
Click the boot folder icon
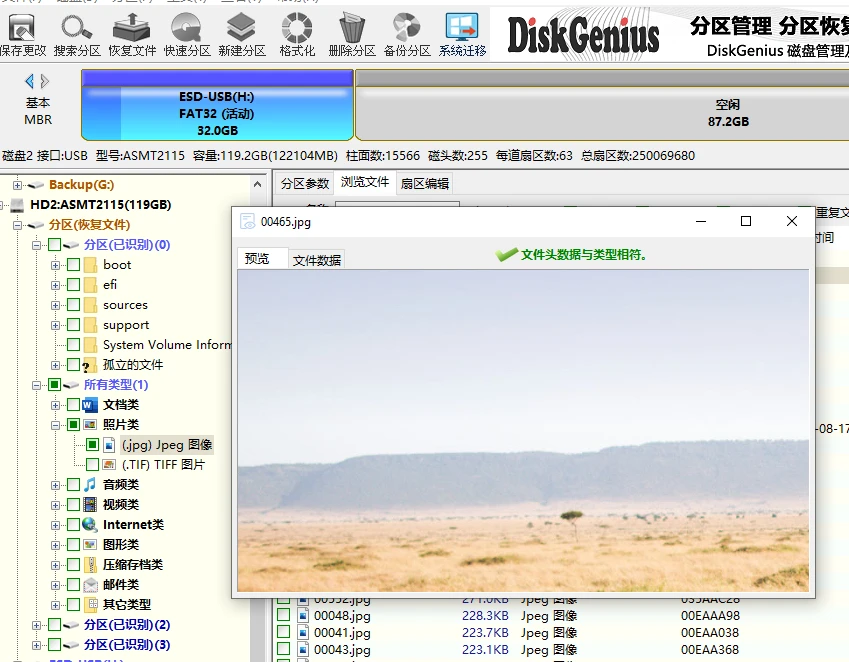pos(91,265)
